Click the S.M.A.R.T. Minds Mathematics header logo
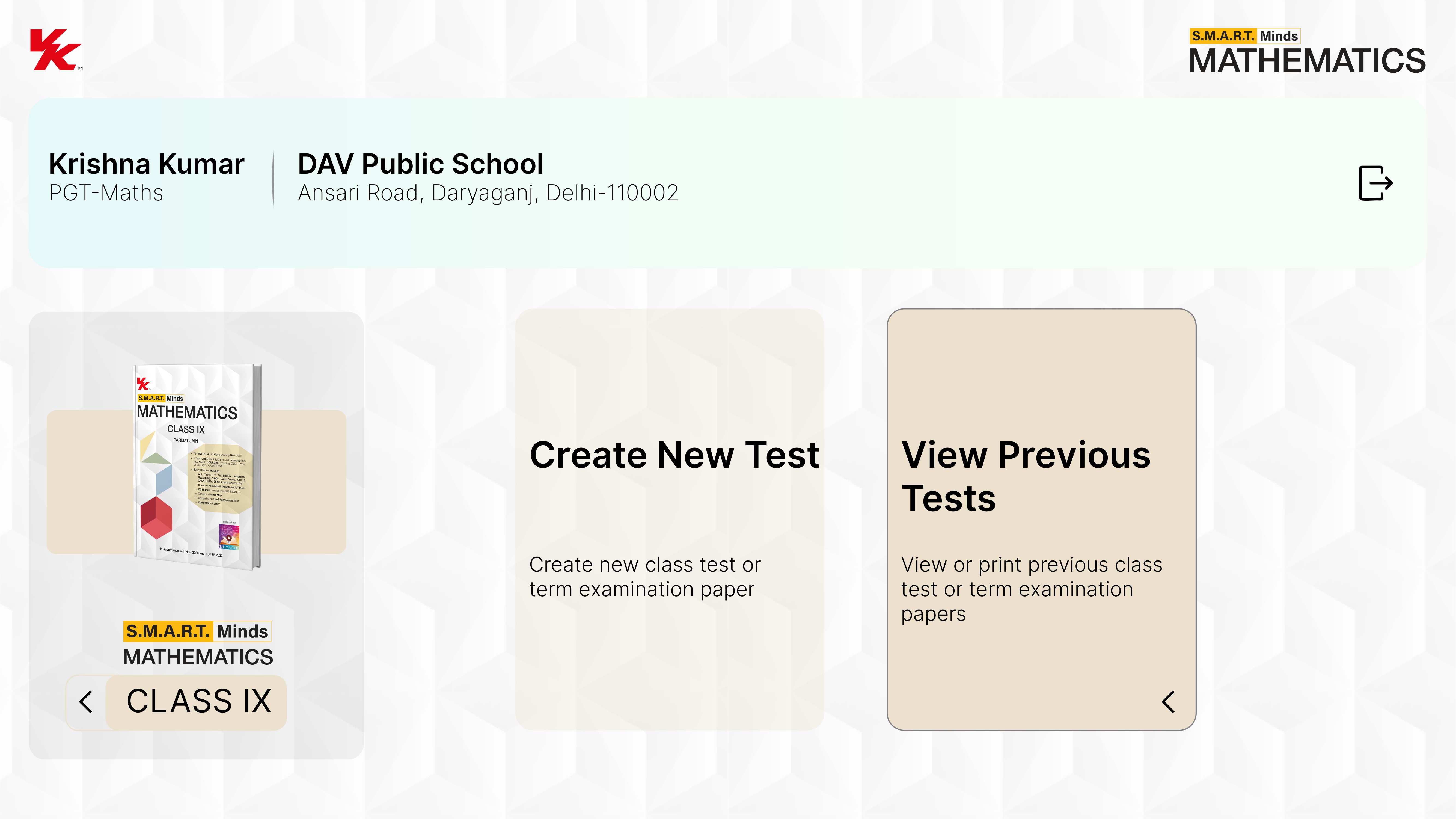 coord(1307,52)
